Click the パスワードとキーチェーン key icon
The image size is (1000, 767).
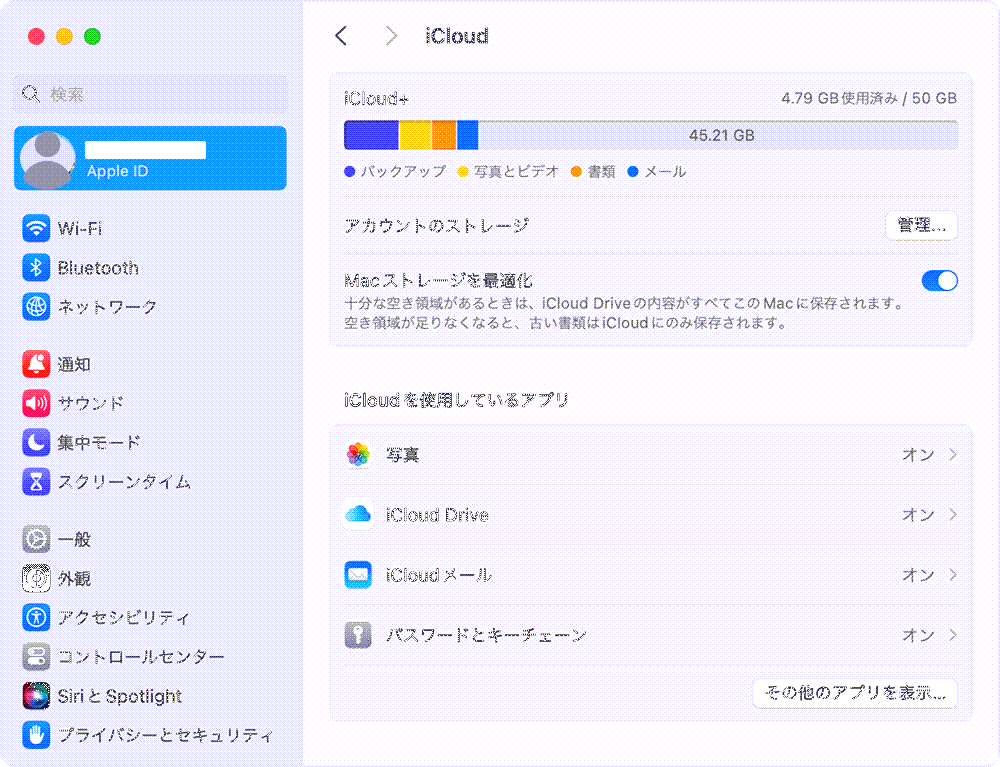pyautogui.click(x=358, y=635)
